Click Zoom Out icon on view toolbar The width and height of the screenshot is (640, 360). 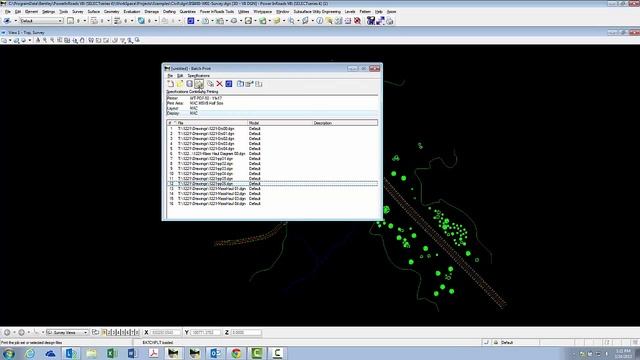tap(52, 40)
